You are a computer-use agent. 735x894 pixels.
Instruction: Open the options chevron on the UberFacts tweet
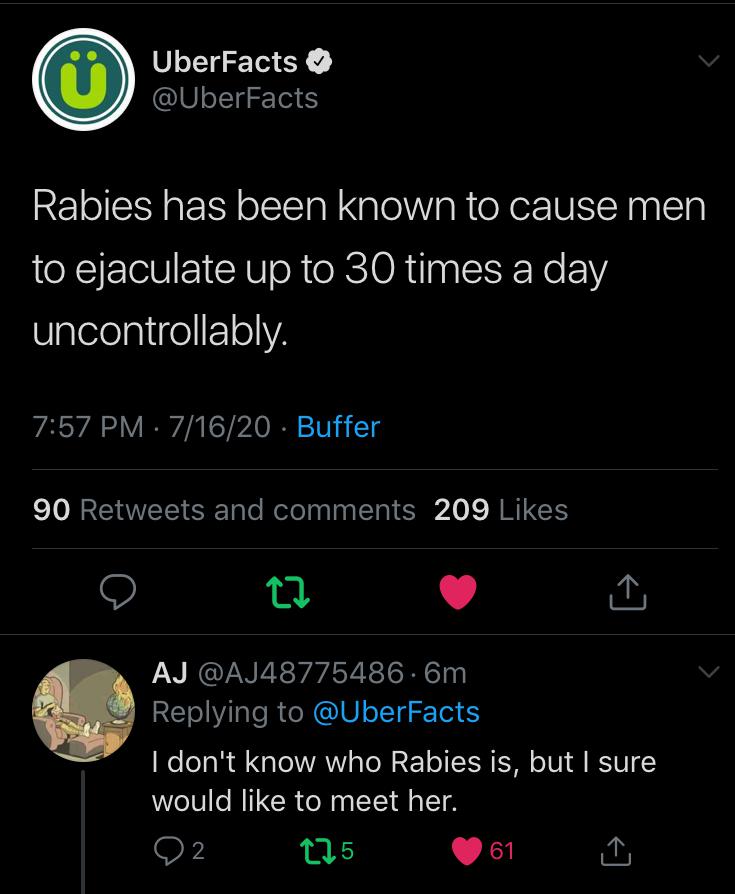coord(706,62)
